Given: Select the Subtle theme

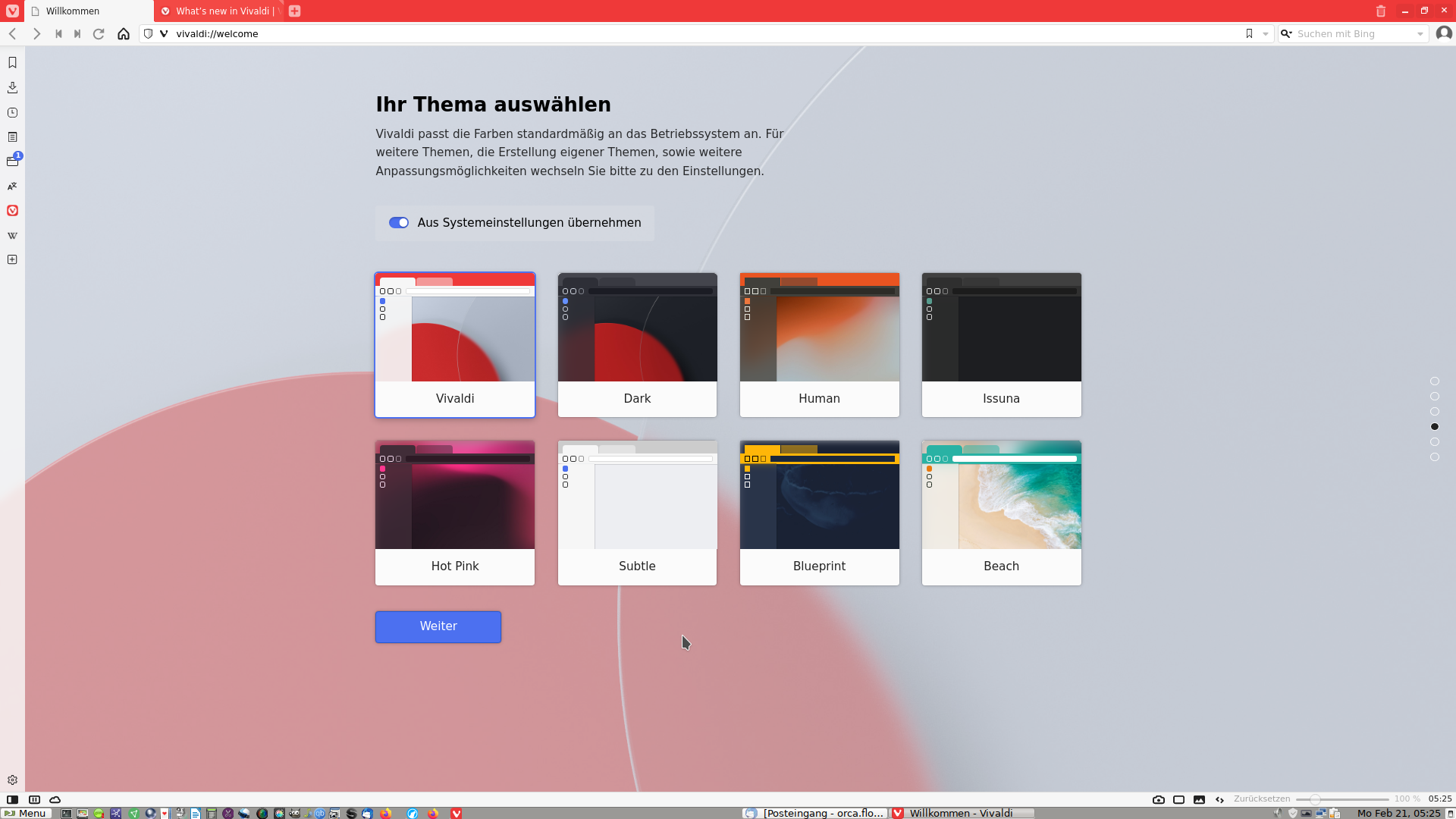Looking at the screenshot, I should [637, 513].
